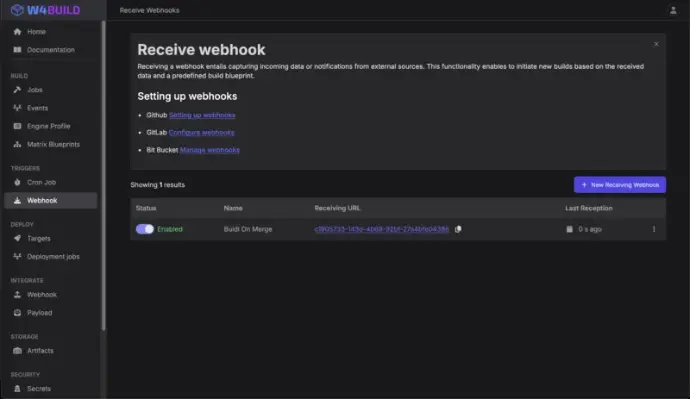
Task: Click the Secrets lock icon
Action: pos(17,389)
